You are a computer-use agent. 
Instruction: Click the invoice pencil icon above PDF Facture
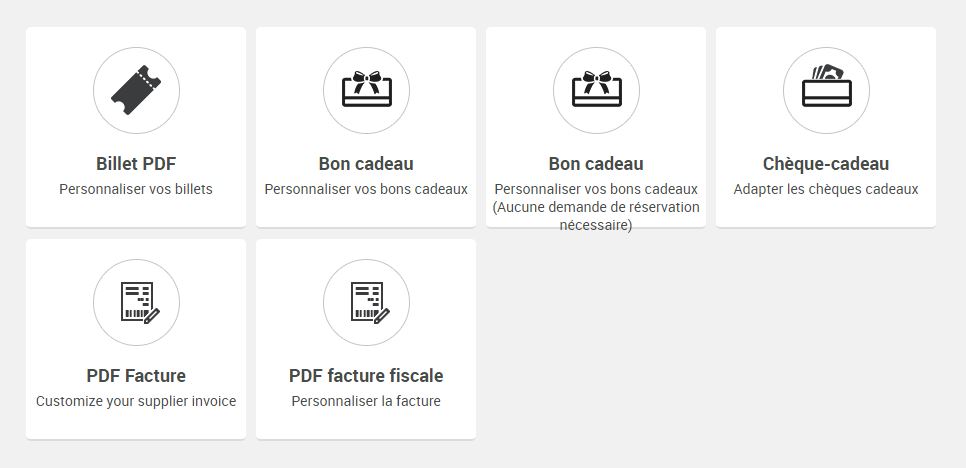click(140, 302)
